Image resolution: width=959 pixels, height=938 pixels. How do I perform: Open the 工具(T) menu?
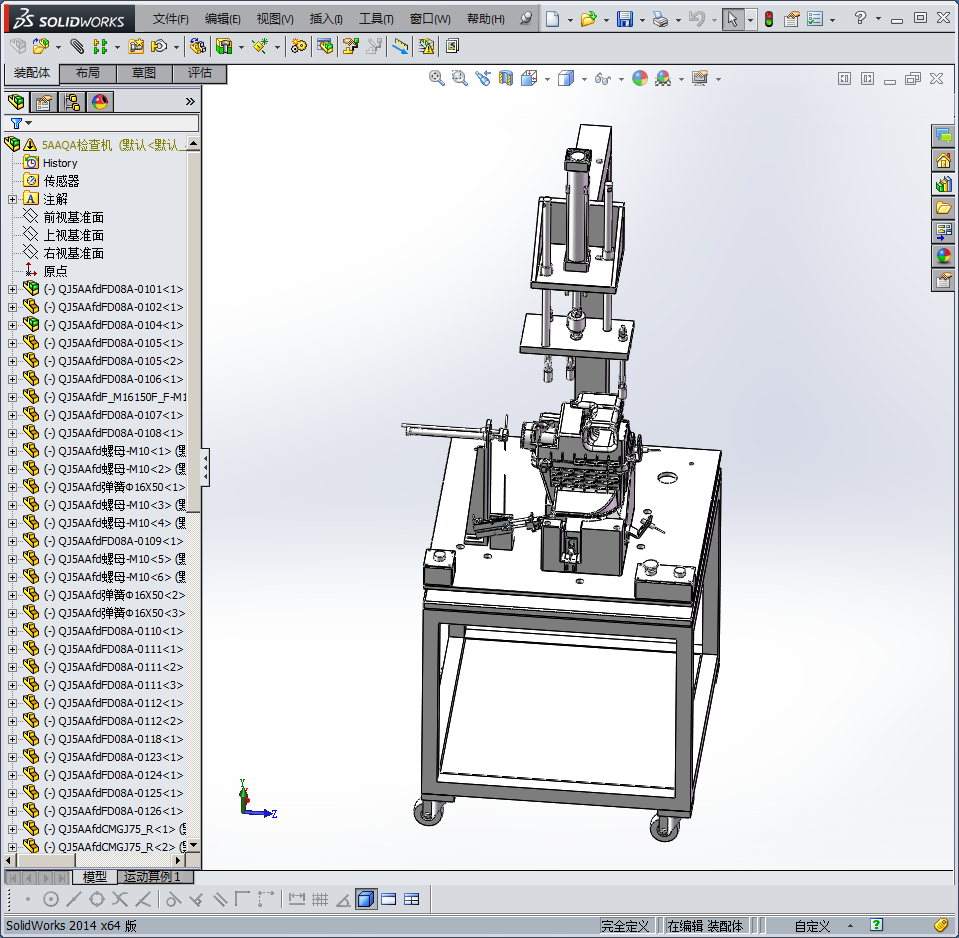point(376,19)
